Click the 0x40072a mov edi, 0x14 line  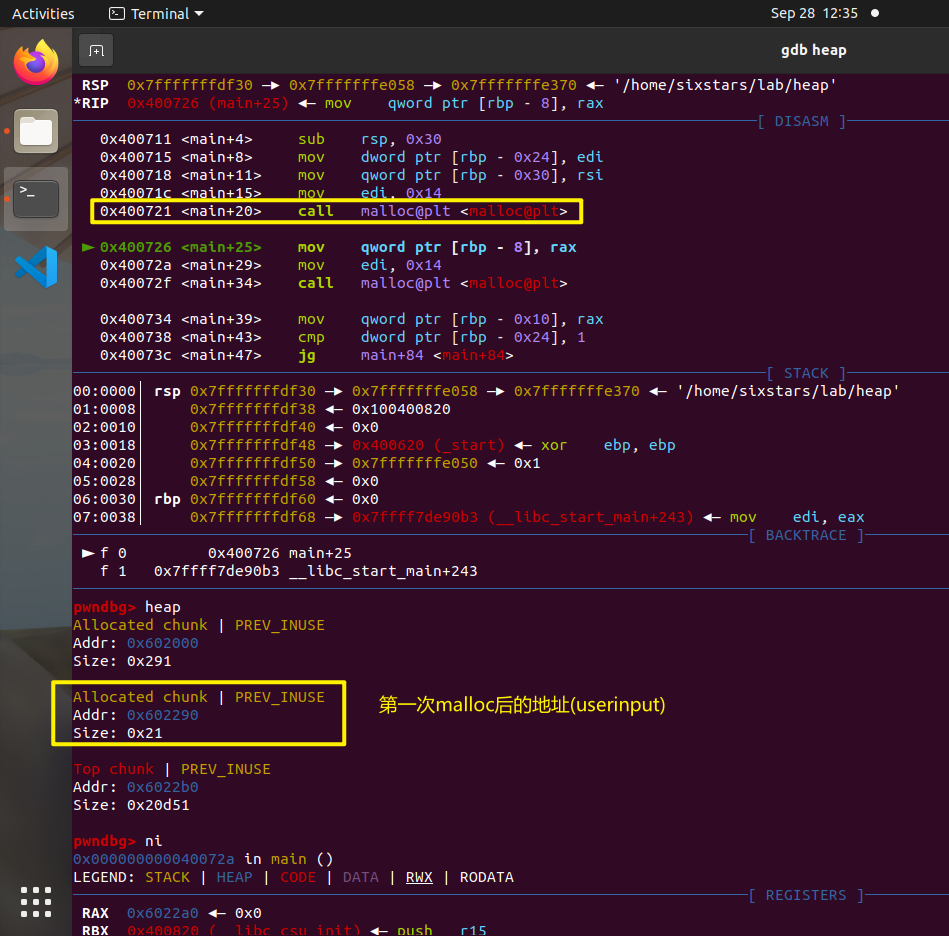[271, 266]
